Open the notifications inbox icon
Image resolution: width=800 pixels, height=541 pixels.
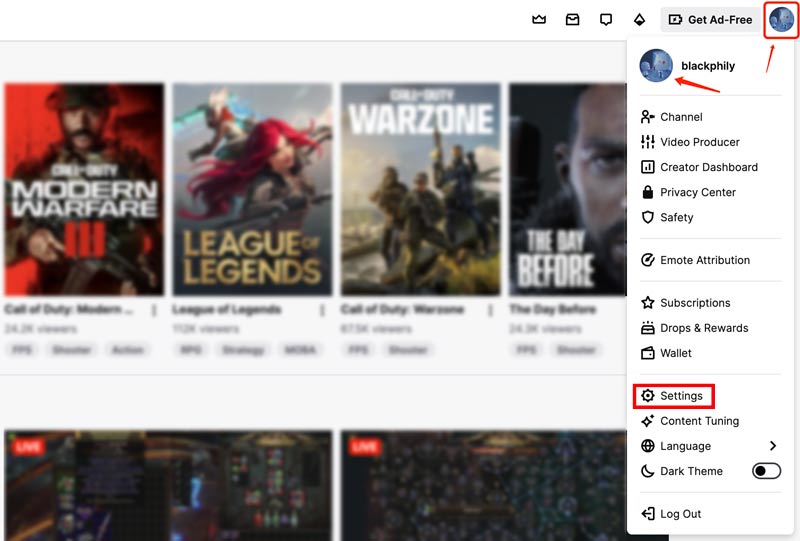(572, 19)
